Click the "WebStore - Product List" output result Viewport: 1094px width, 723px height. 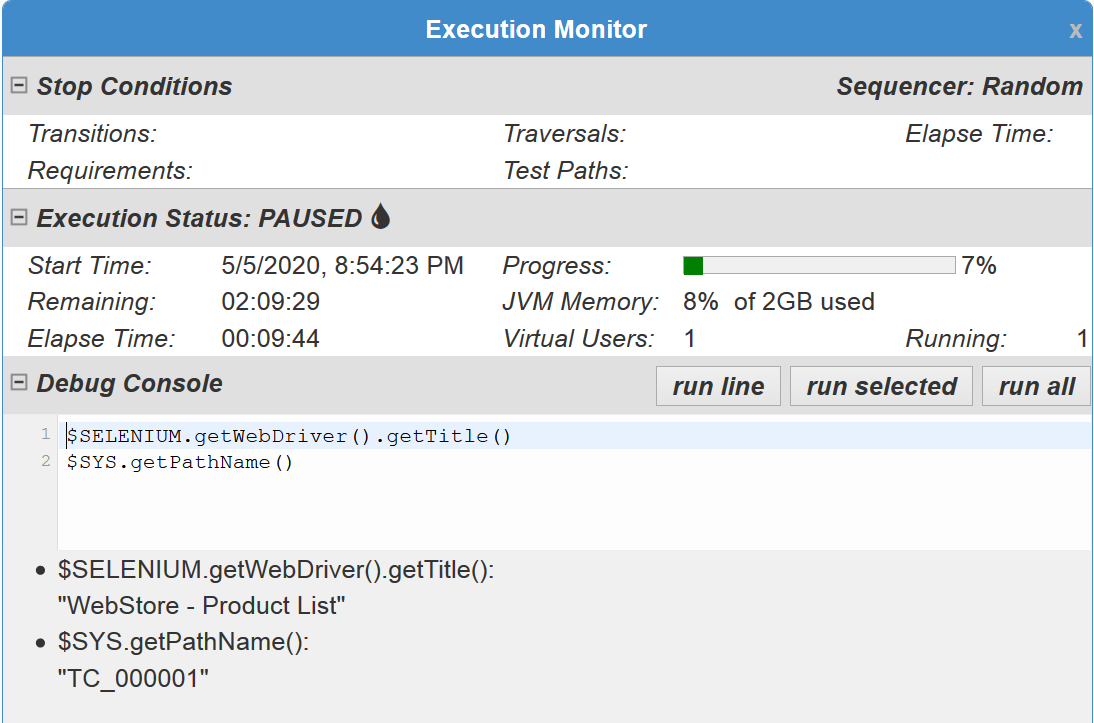point(202,606)
